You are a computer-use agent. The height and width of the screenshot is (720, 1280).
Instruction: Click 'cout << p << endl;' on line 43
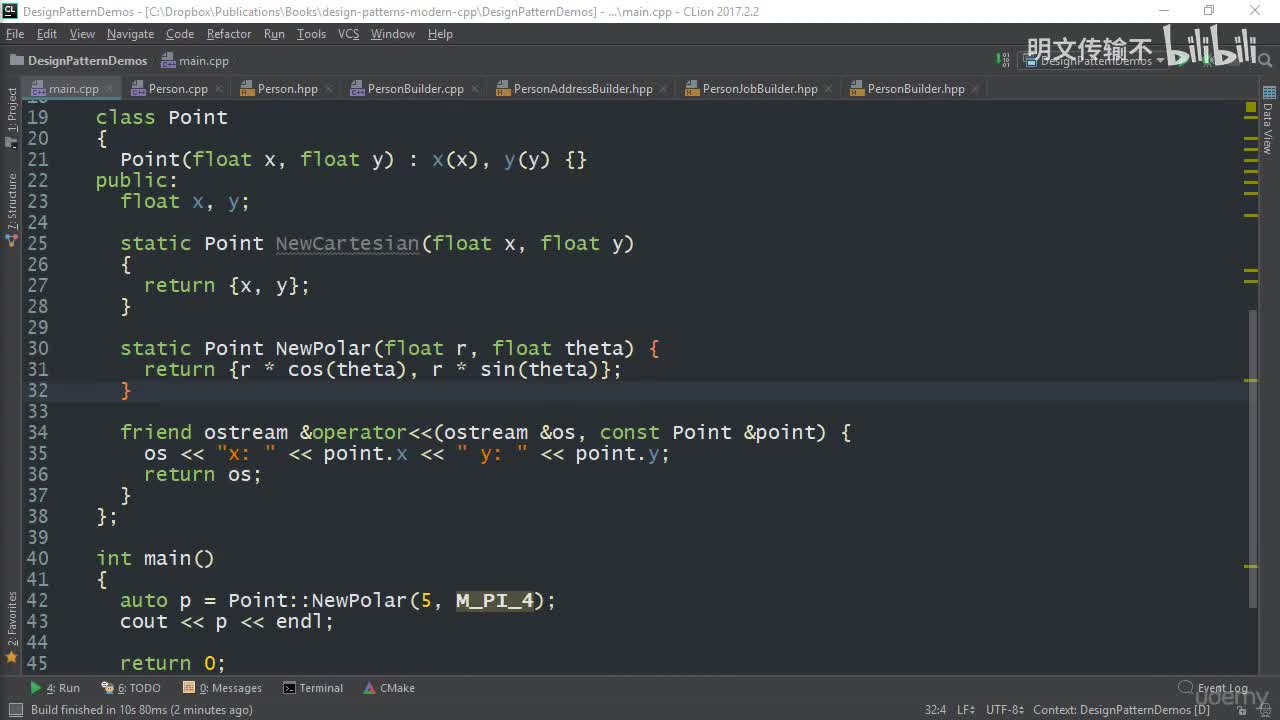[227, 621]
